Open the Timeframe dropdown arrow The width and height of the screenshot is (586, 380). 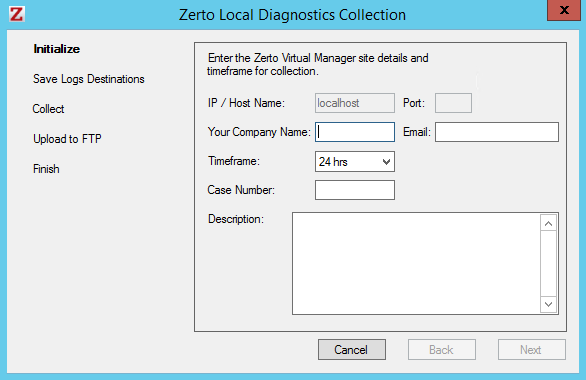(386, 162)
